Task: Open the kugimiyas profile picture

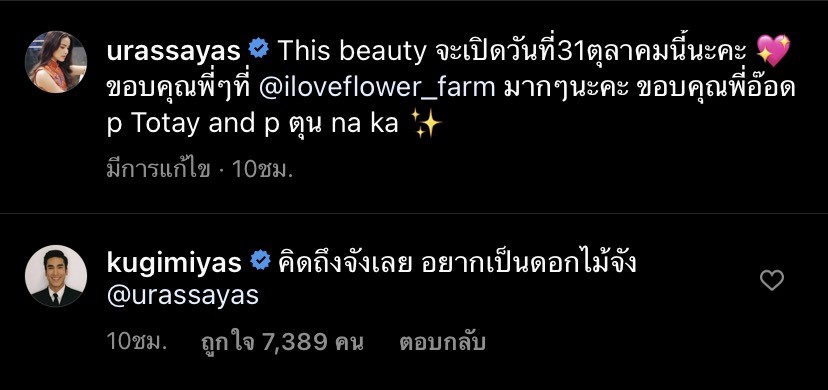Action: coord(56,275)
